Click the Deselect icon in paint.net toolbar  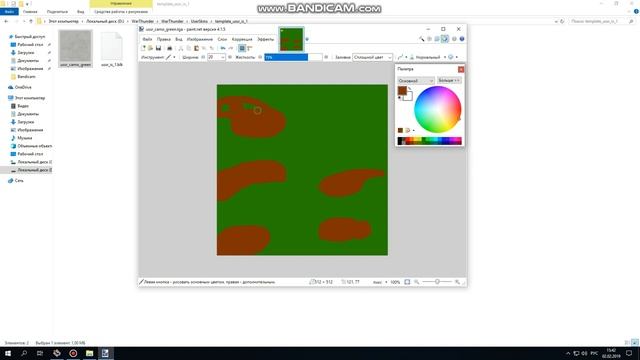(x=212, y=48)
